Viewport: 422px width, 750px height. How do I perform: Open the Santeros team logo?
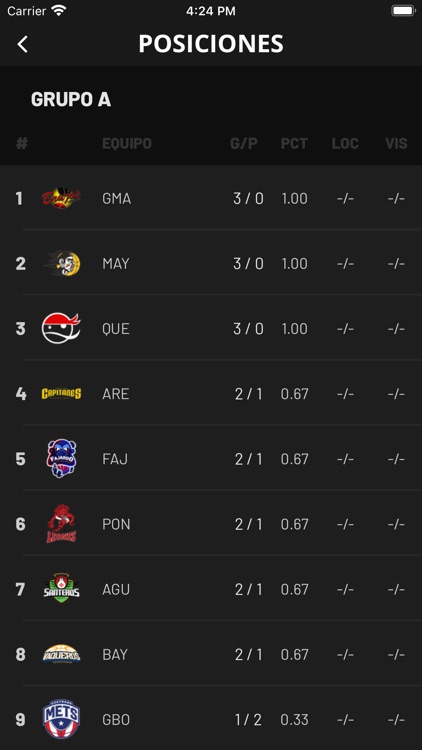[61, 589]
